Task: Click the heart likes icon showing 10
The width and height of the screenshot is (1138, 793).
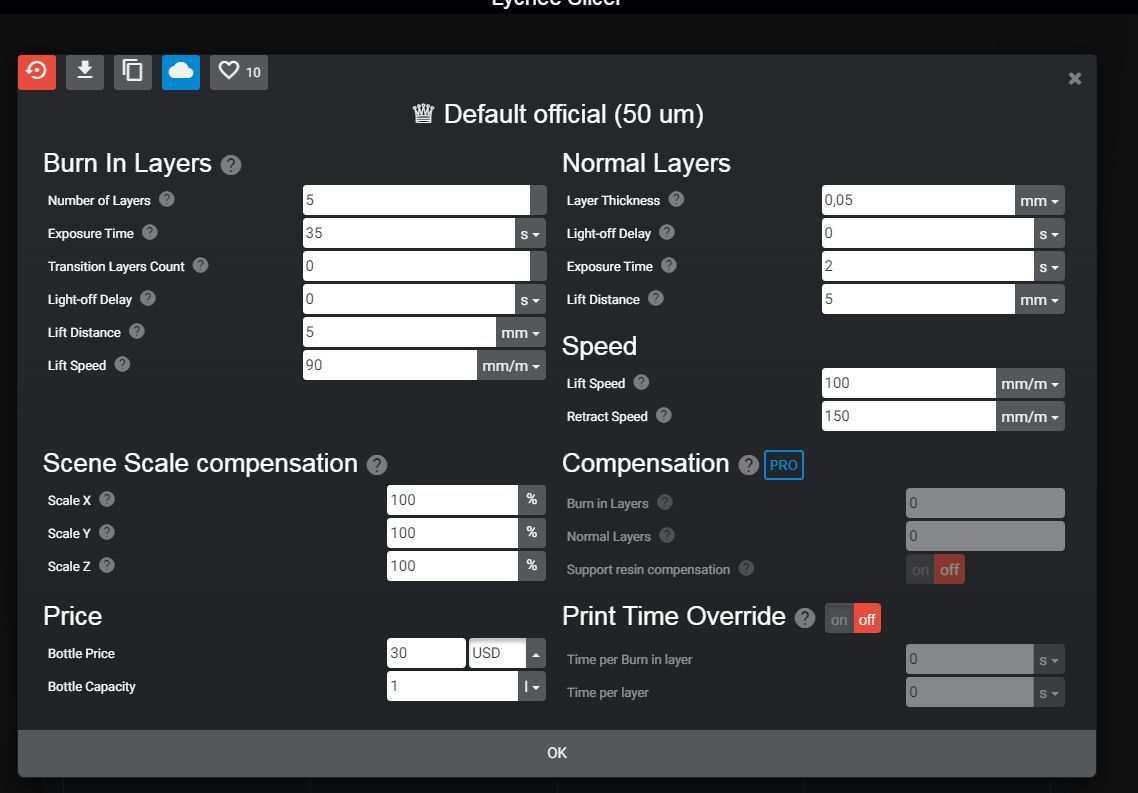Action: click(x=239, y=72)
